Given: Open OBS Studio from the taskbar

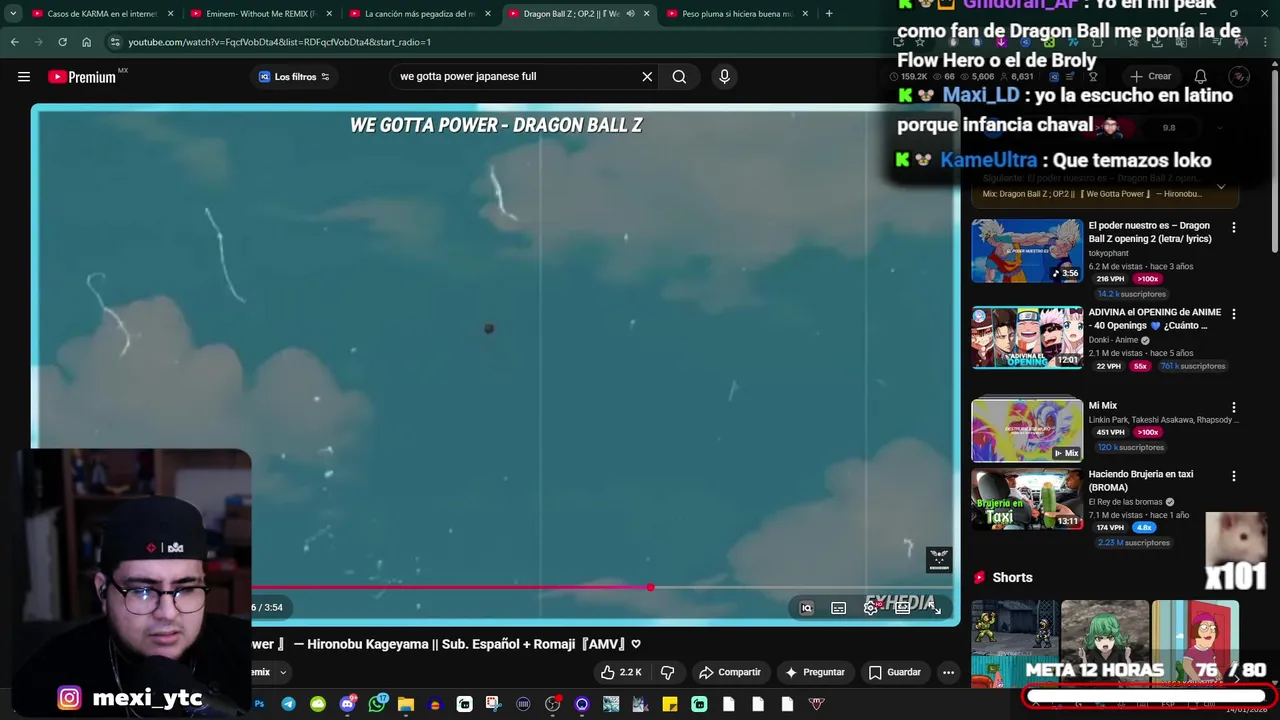Looking at the screenshot, I should click(x=552, y=704).
